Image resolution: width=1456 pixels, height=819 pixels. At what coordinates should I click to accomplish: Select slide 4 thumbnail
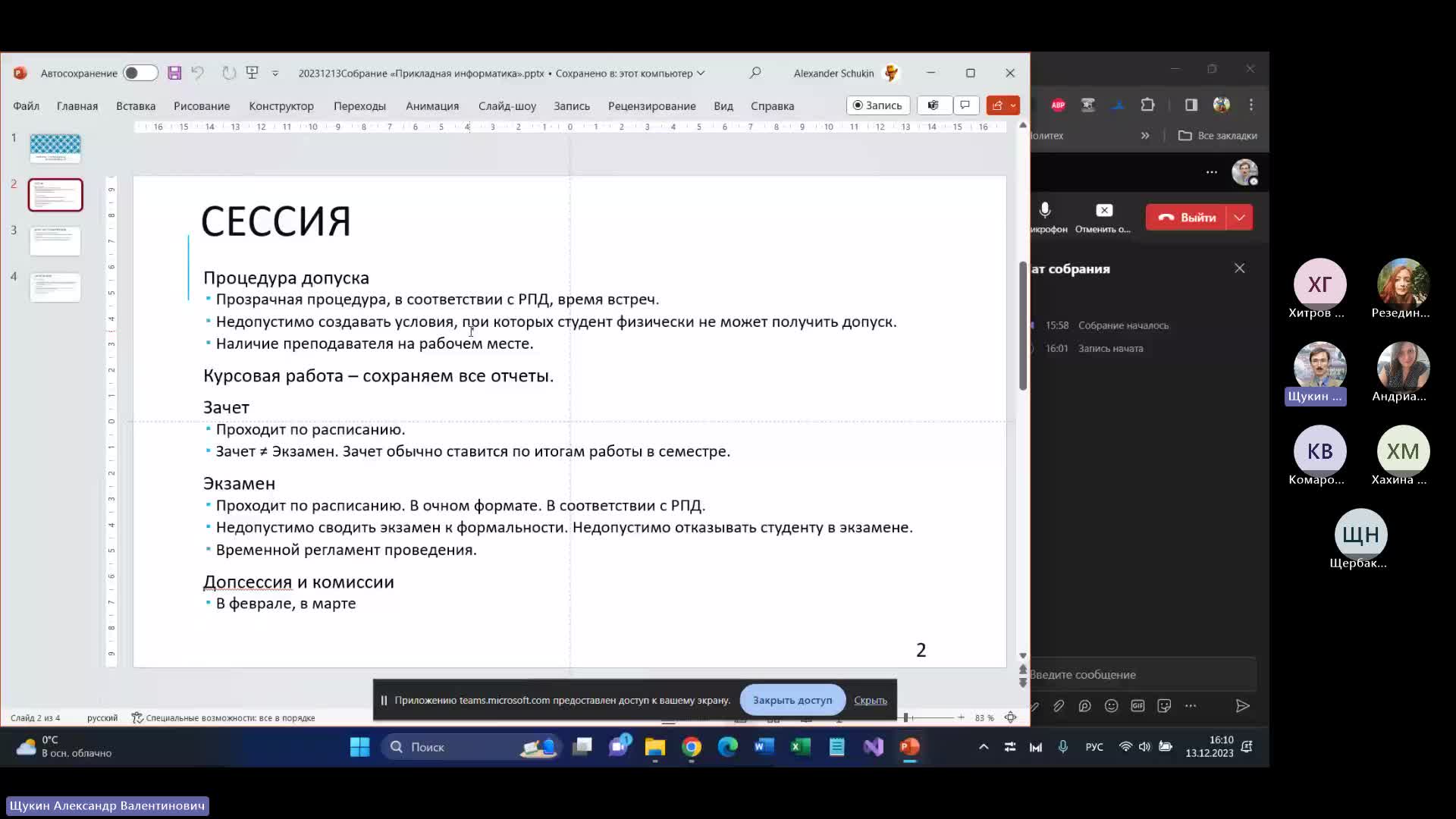[55, 287]
